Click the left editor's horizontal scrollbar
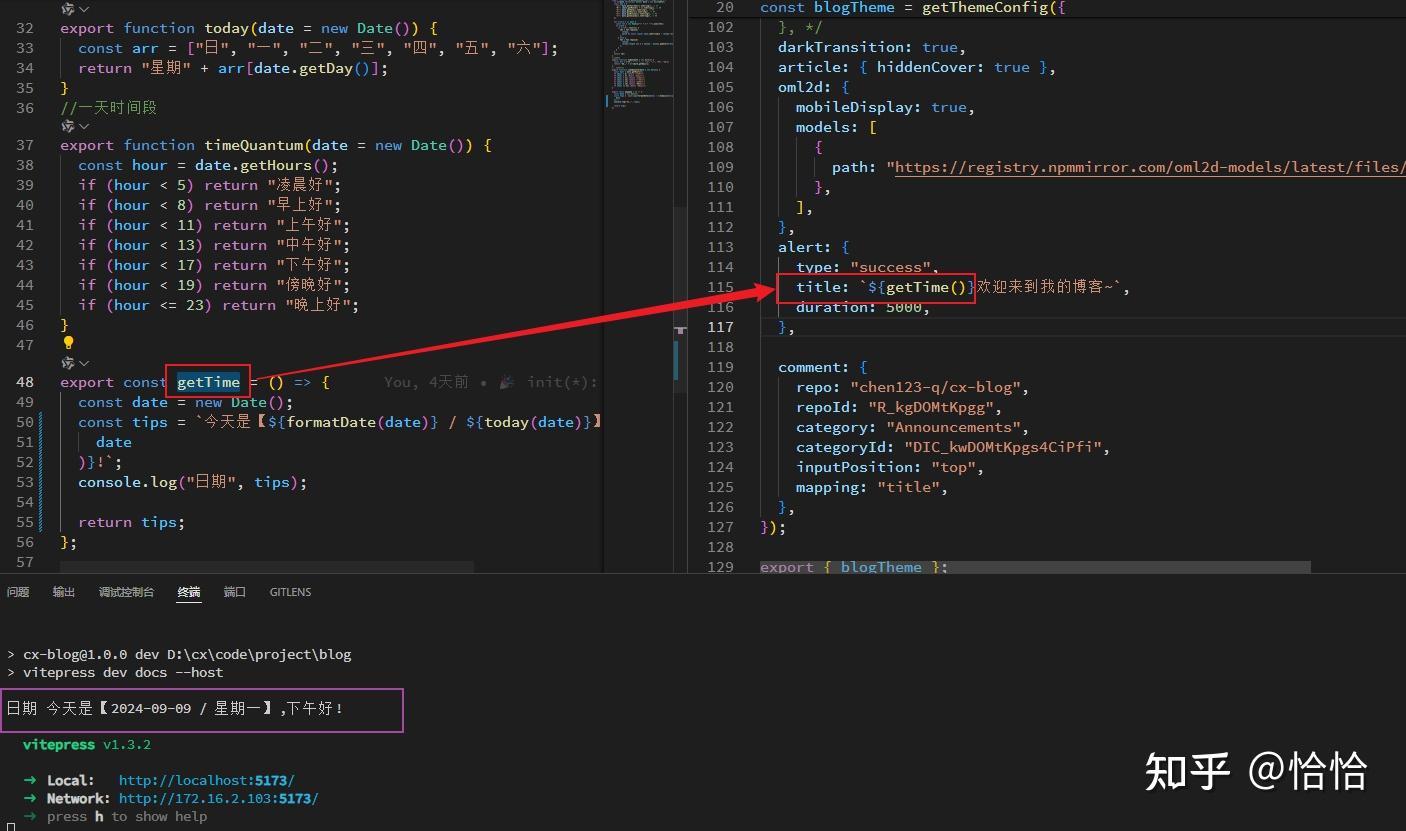 (x=267, y=567)
